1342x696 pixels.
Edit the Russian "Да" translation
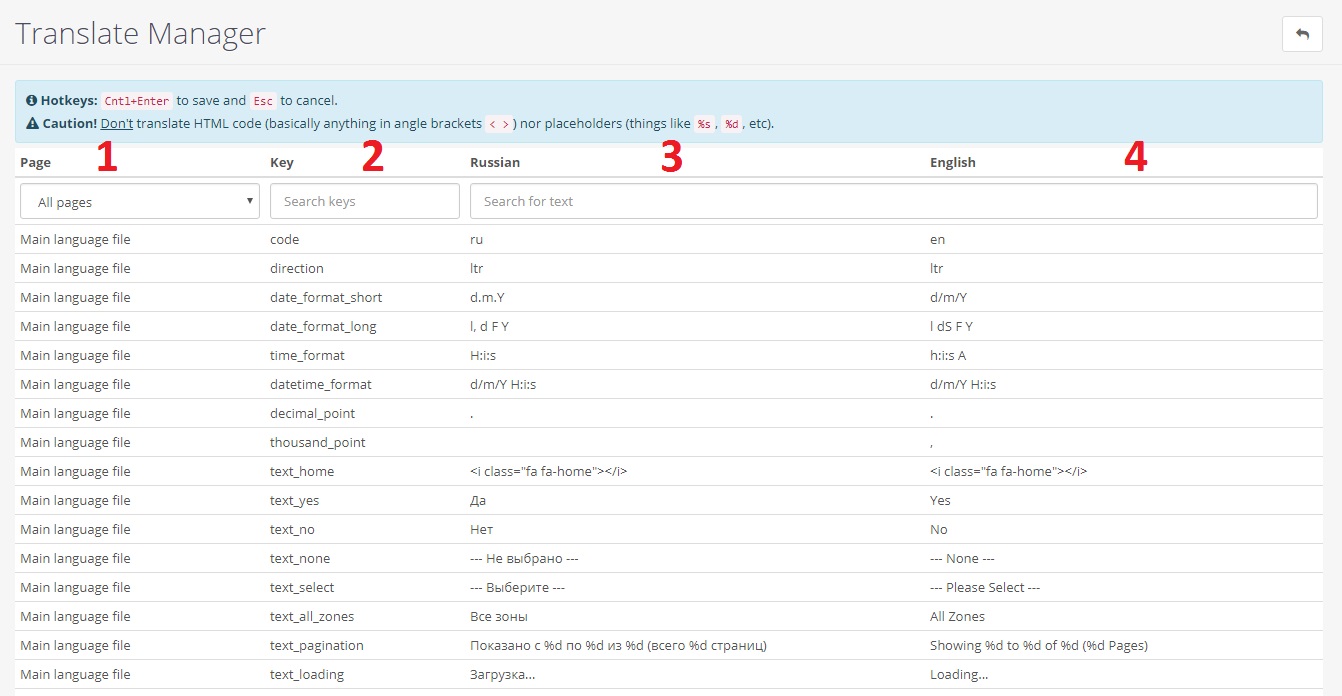[479, 501]
